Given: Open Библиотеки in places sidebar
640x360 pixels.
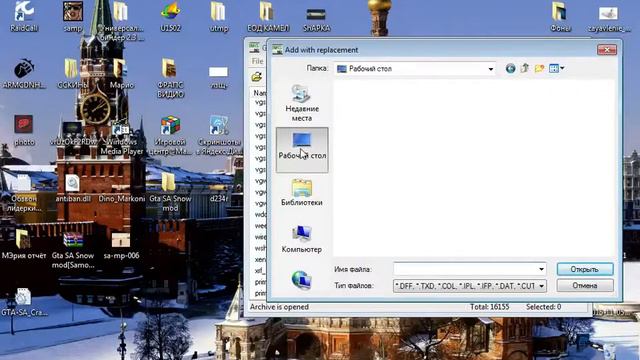Looking at the screenshot, I should 302,193.
